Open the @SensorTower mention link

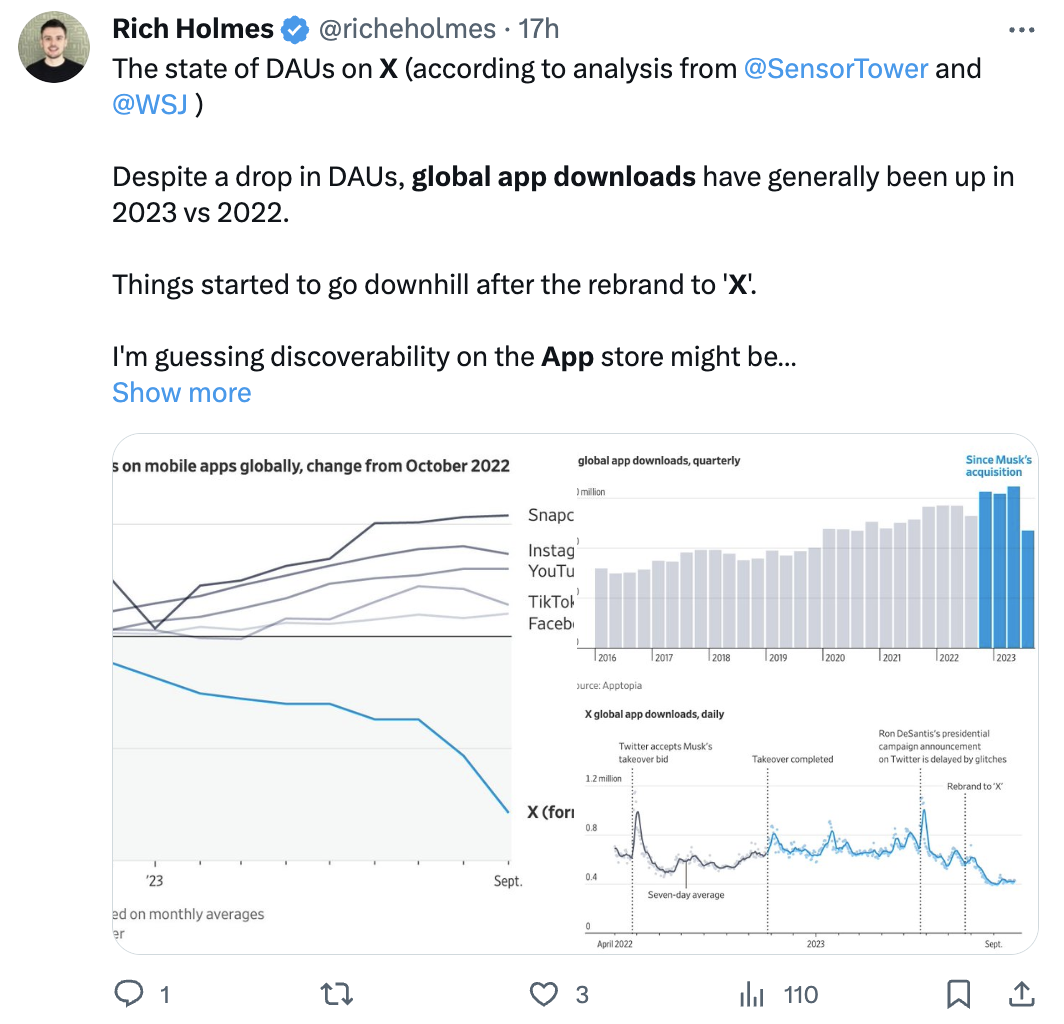point(836,68)
